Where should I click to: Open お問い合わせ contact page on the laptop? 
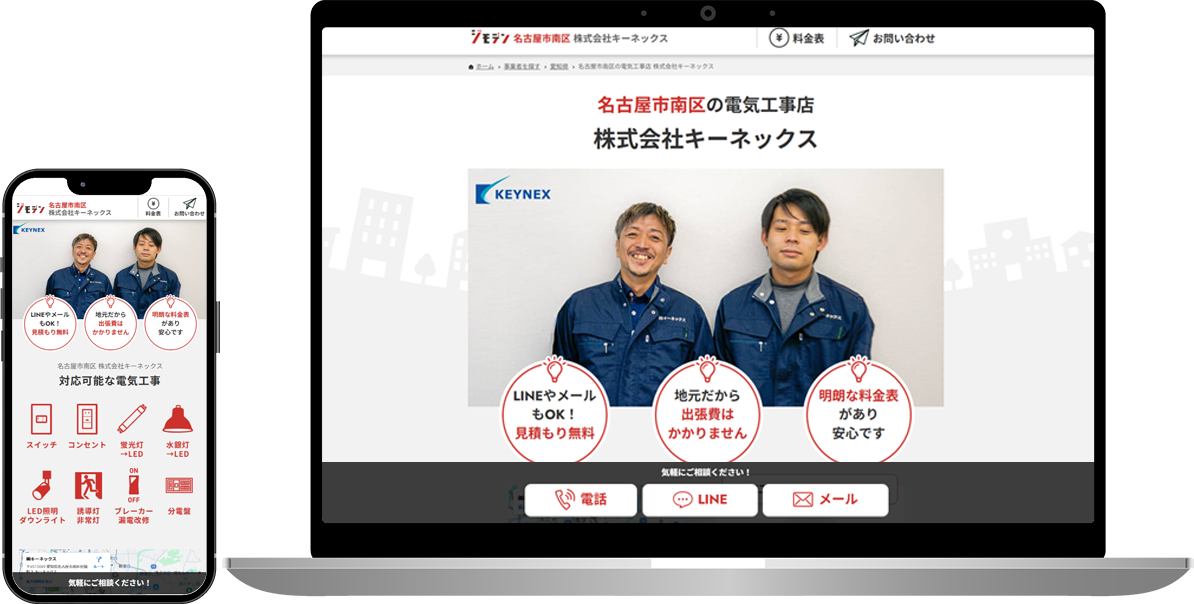coord(892,38)
